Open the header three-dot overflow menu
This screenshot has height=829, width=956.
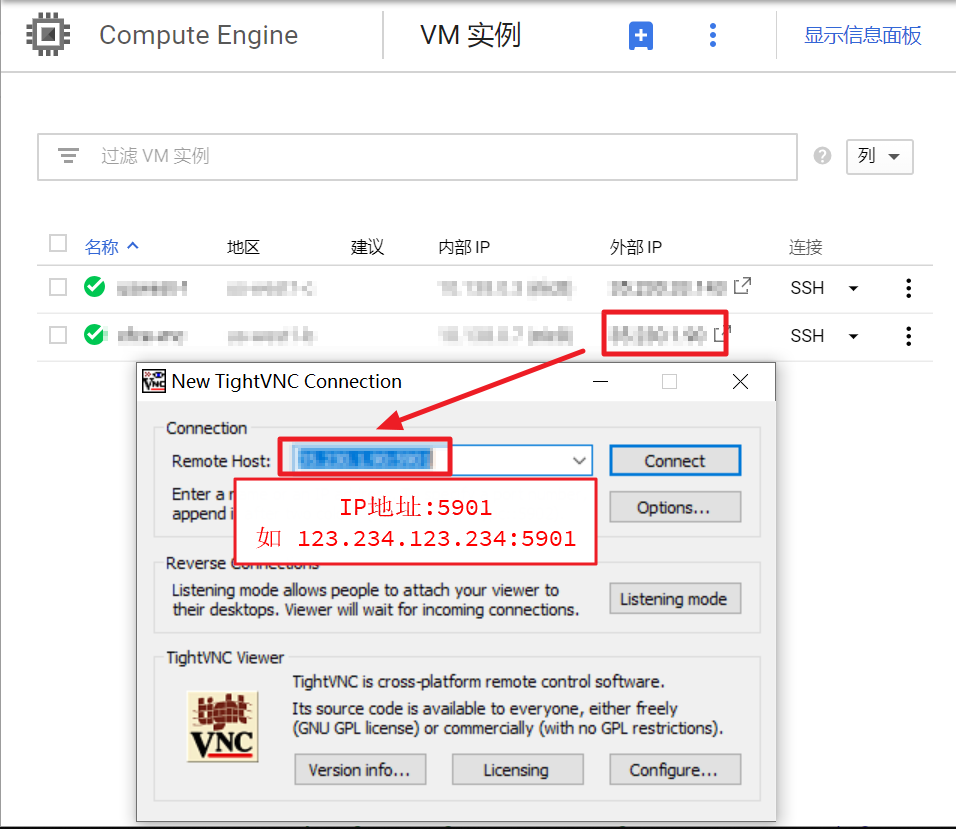(x=712, y=36)
